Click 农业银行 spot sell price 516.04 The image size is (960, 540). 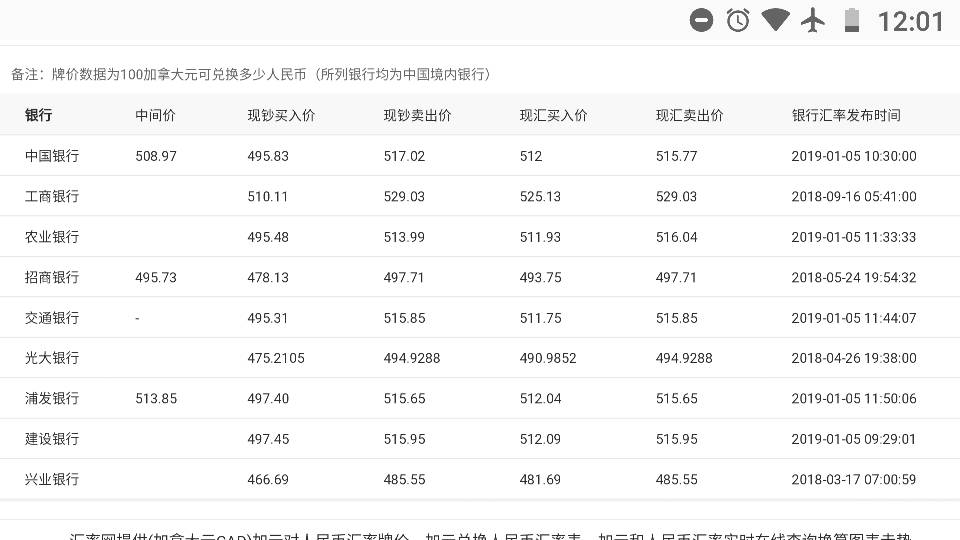coord(677,237)
